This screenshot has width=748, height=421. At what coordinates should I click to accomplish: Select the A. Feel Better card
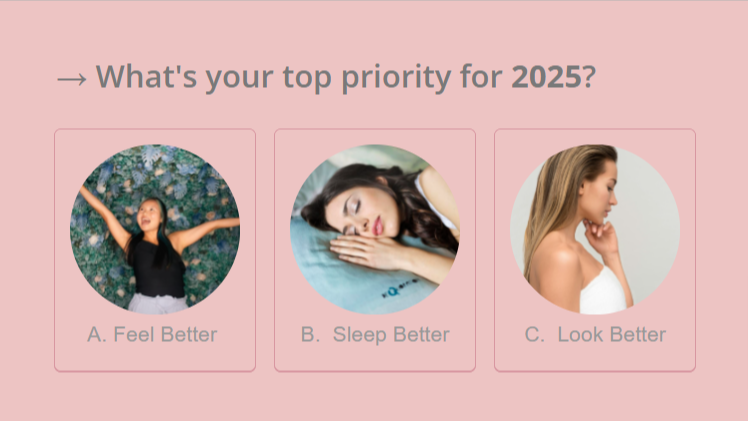pos(155,250)
